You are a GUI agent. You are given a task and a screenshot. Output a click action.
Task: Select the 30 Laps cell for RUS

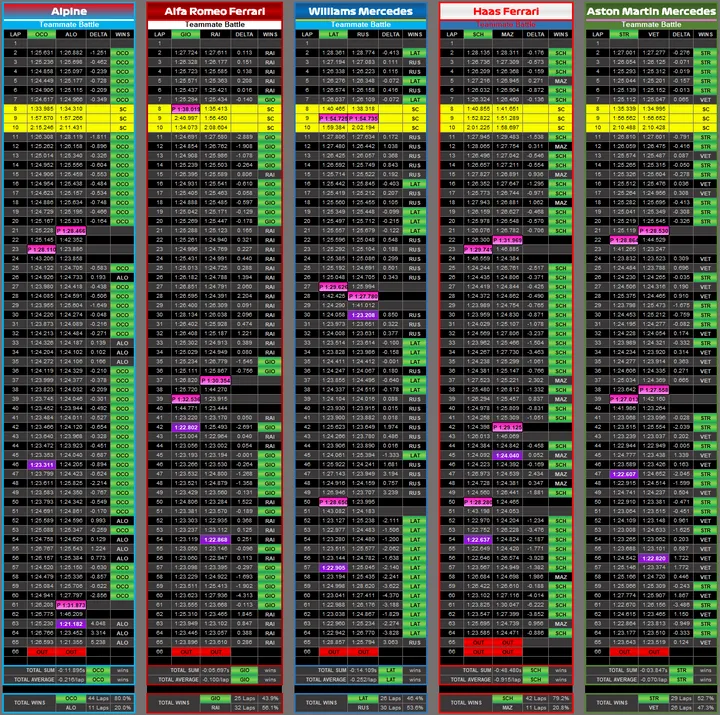(390, 708)
